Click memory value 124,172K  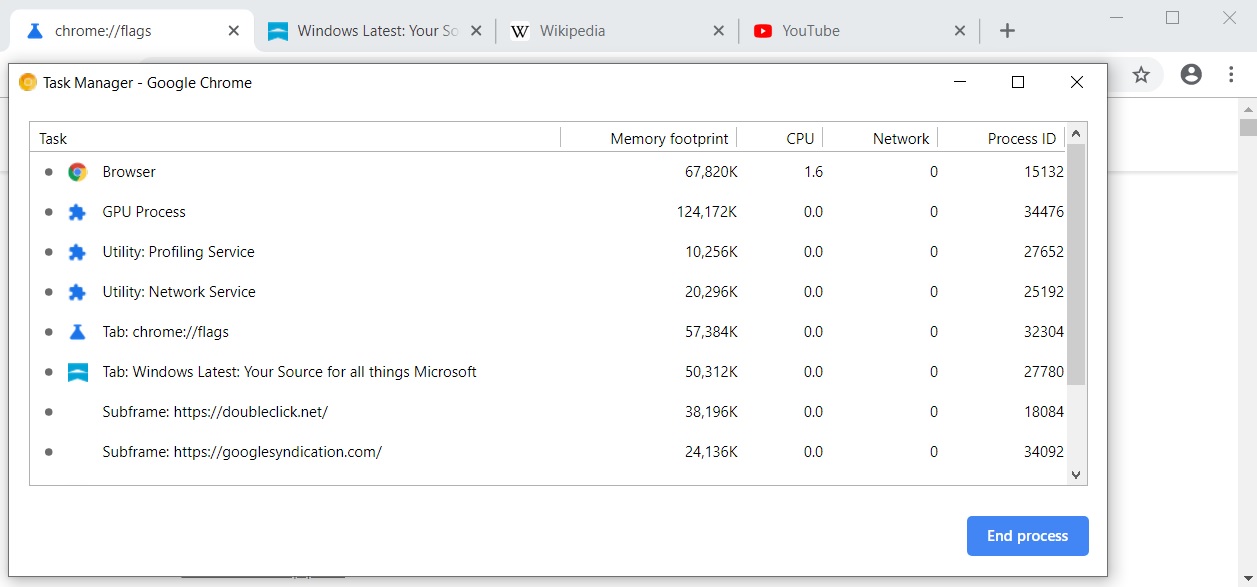coord(707,212)
